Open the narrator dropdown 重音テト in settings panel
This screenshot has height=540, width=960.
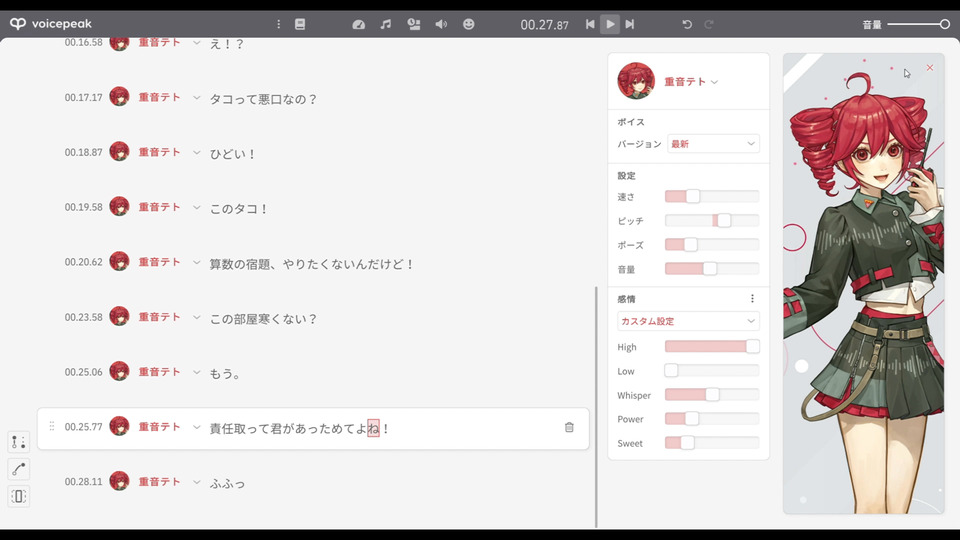[x=691, y=81]
